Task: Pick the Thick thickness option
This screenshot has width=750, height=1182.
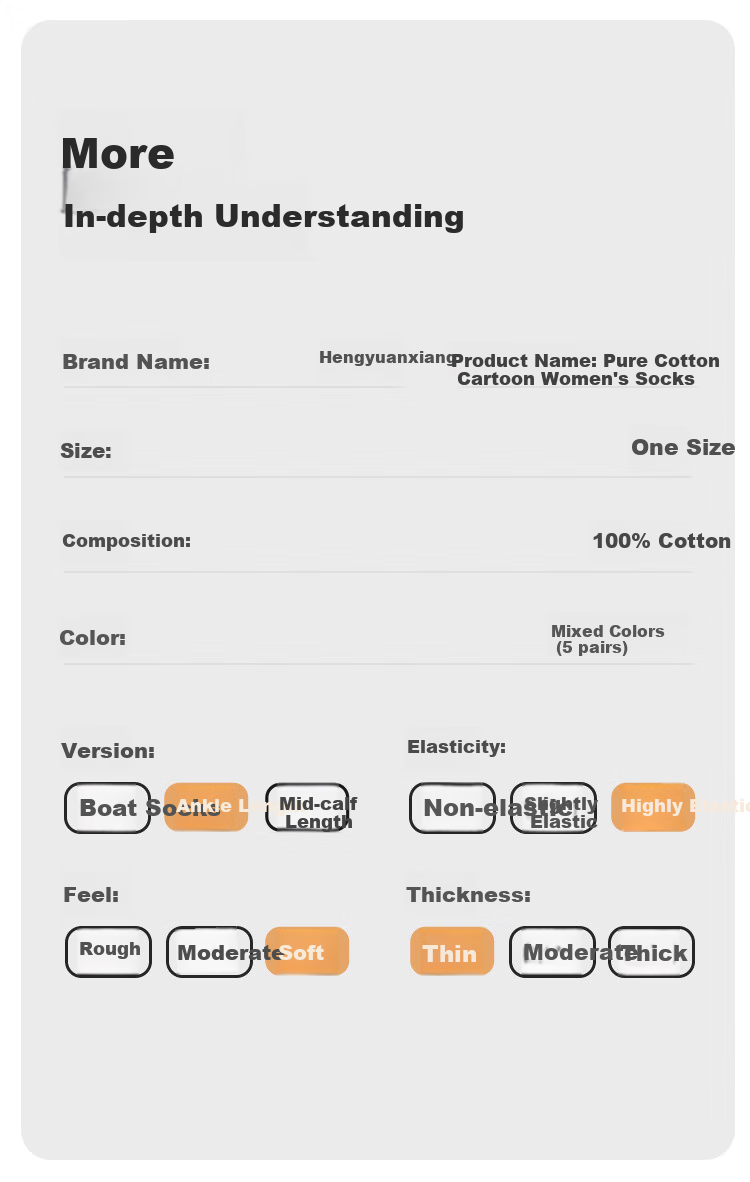Action: point(651,951)
